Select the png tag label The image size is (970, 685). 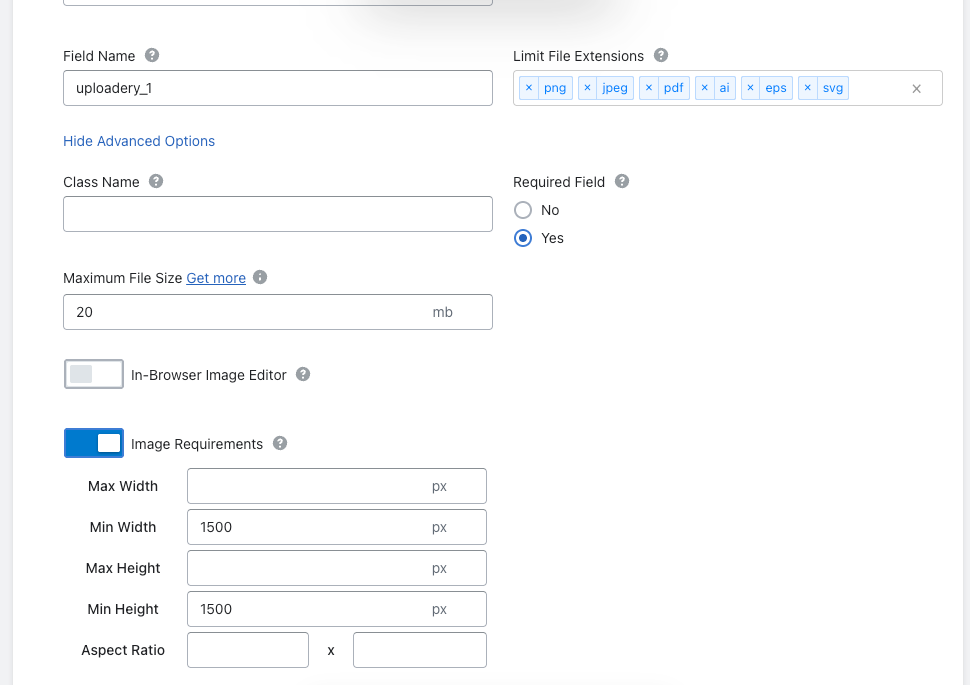click(x=555, y=88)
